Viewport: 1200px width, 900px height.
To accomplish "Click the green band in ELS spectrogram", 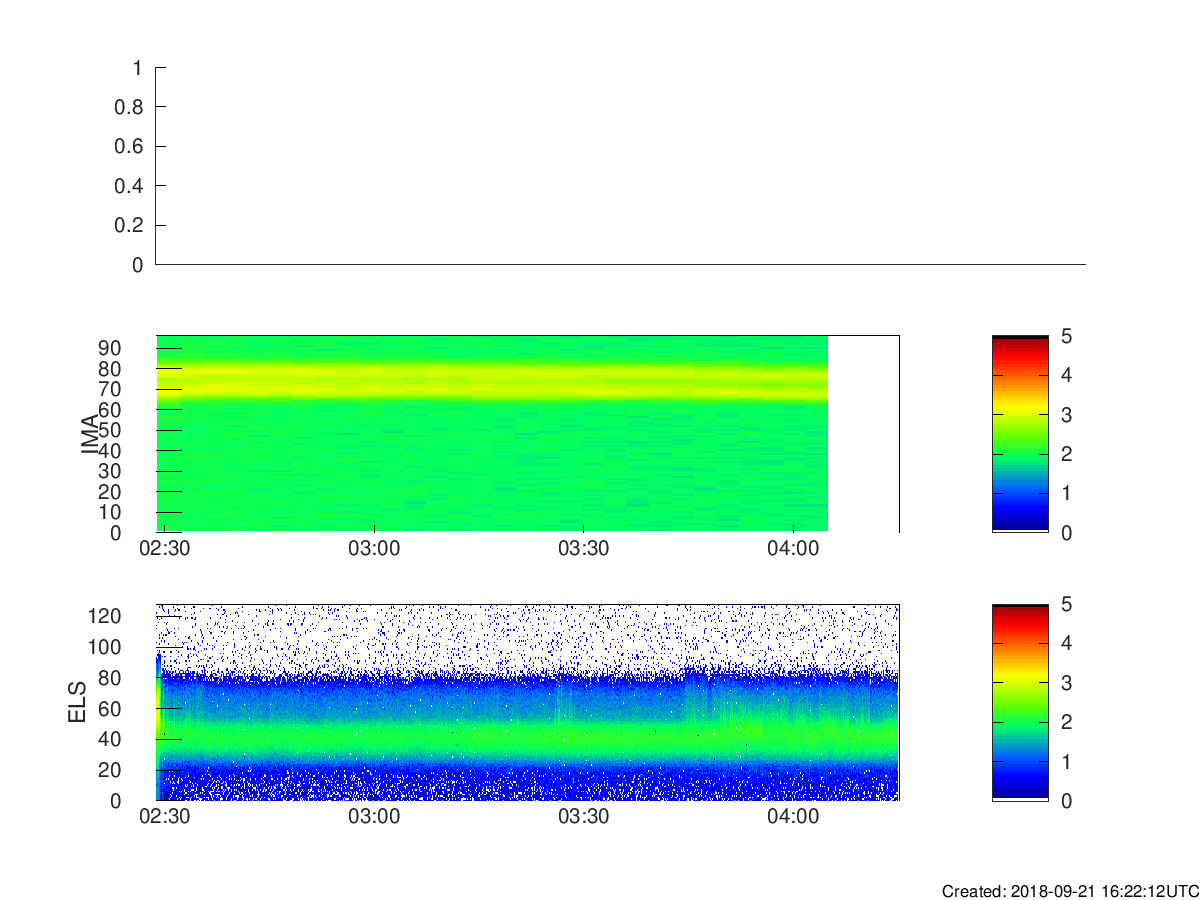I will point(528,738).
